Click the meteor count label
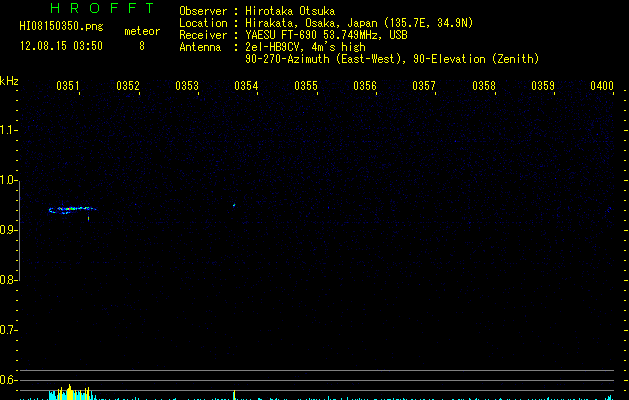 (142, 31)
